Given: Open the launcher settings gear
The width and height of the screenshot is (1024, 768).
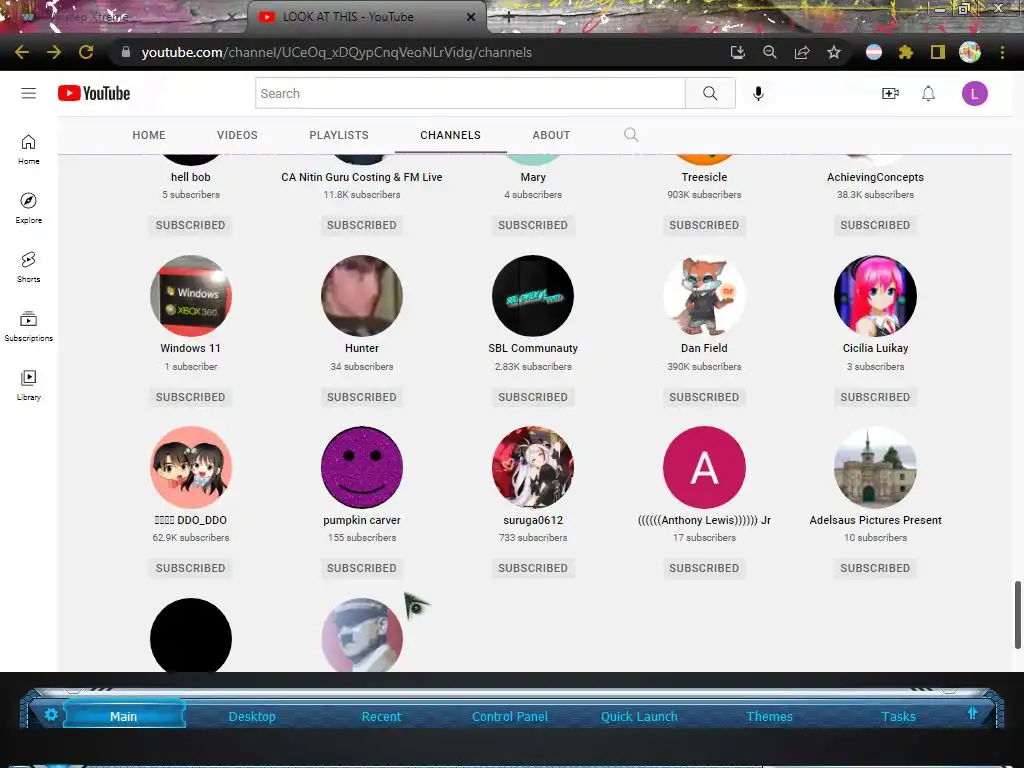Looking at the screenshot, I should coord(51,714).
